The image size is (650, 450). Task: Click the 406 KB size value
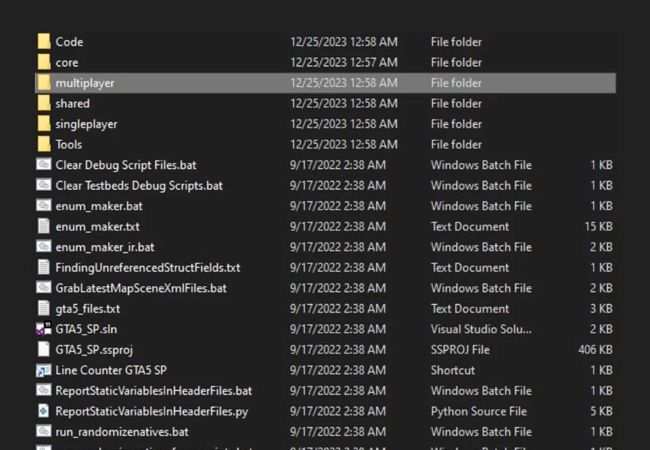pyautogui.click(x=595, y=350)
